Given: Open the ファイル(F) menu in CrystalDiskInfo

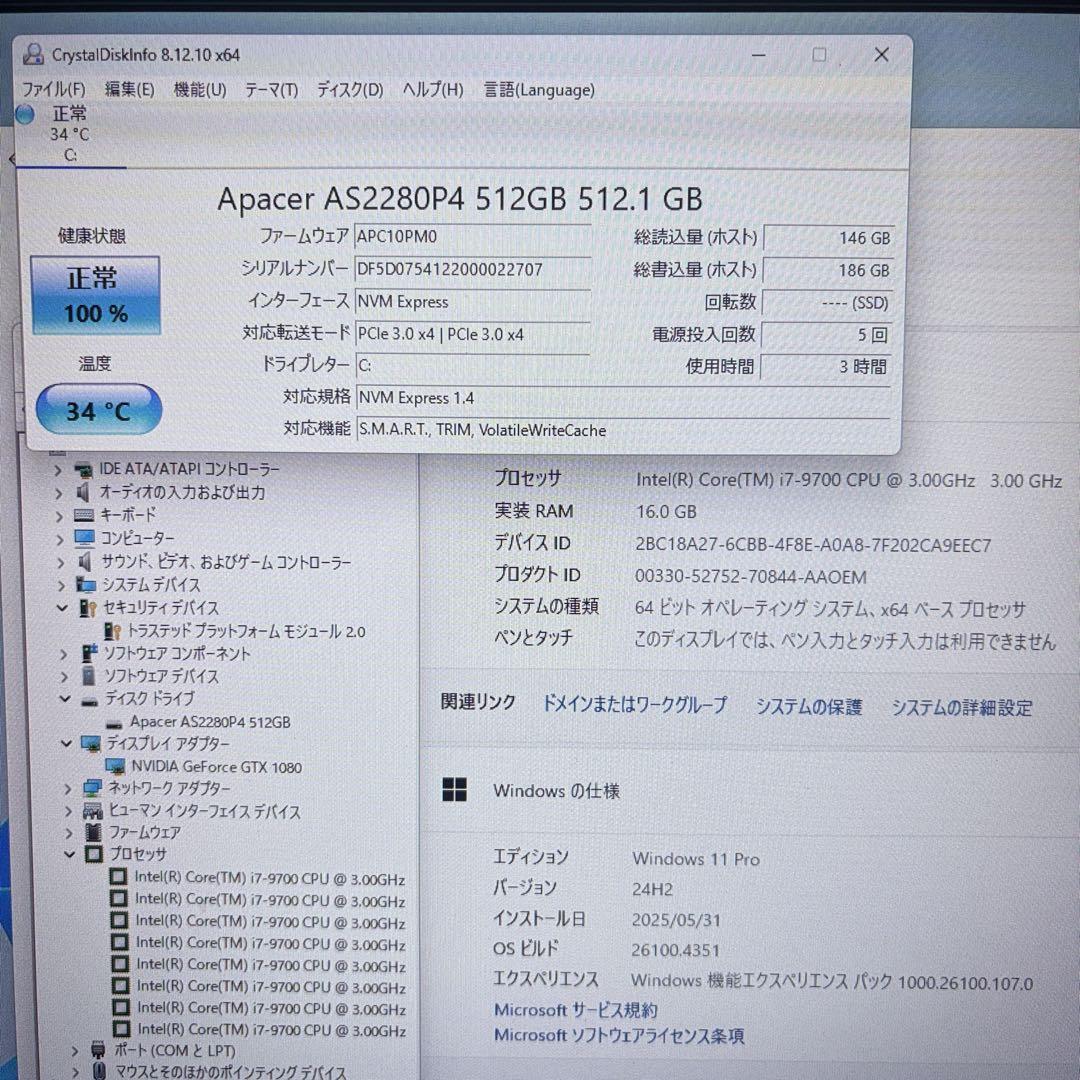Looking at the screenshot, I should 54,90.
